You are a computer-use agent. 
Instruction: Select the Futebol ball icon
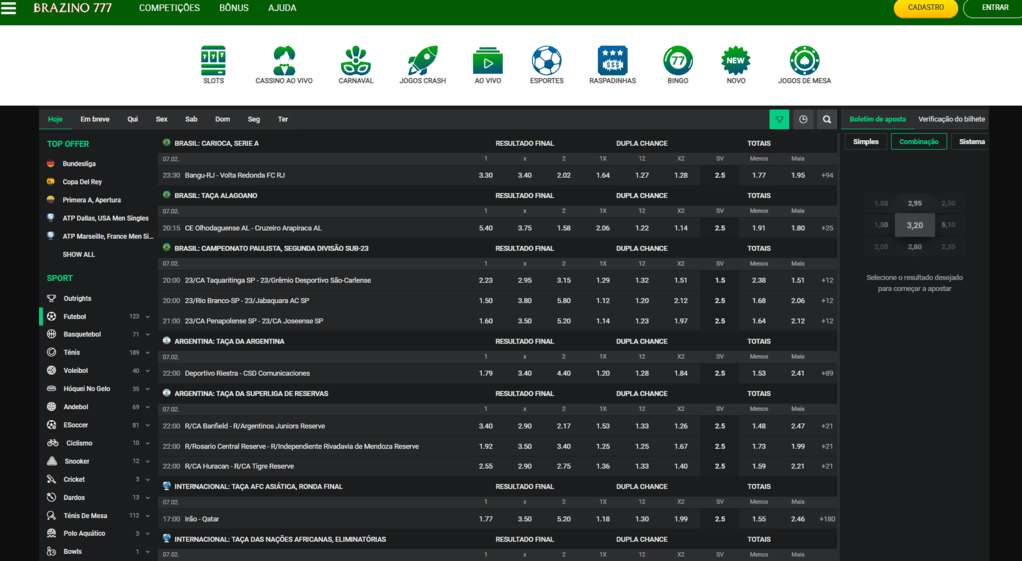pyautogui.click(x=51, y=316)
